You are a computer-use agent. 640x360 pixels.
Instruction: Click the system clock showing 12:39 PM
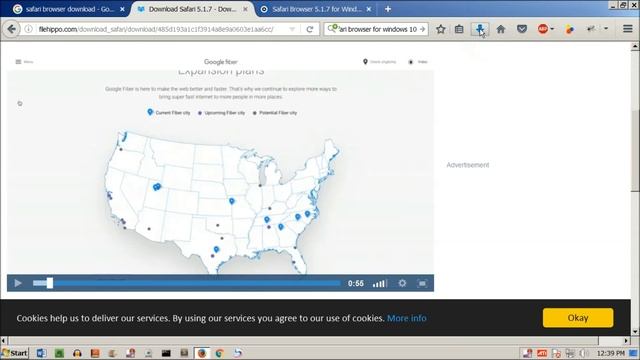[611, 353]
